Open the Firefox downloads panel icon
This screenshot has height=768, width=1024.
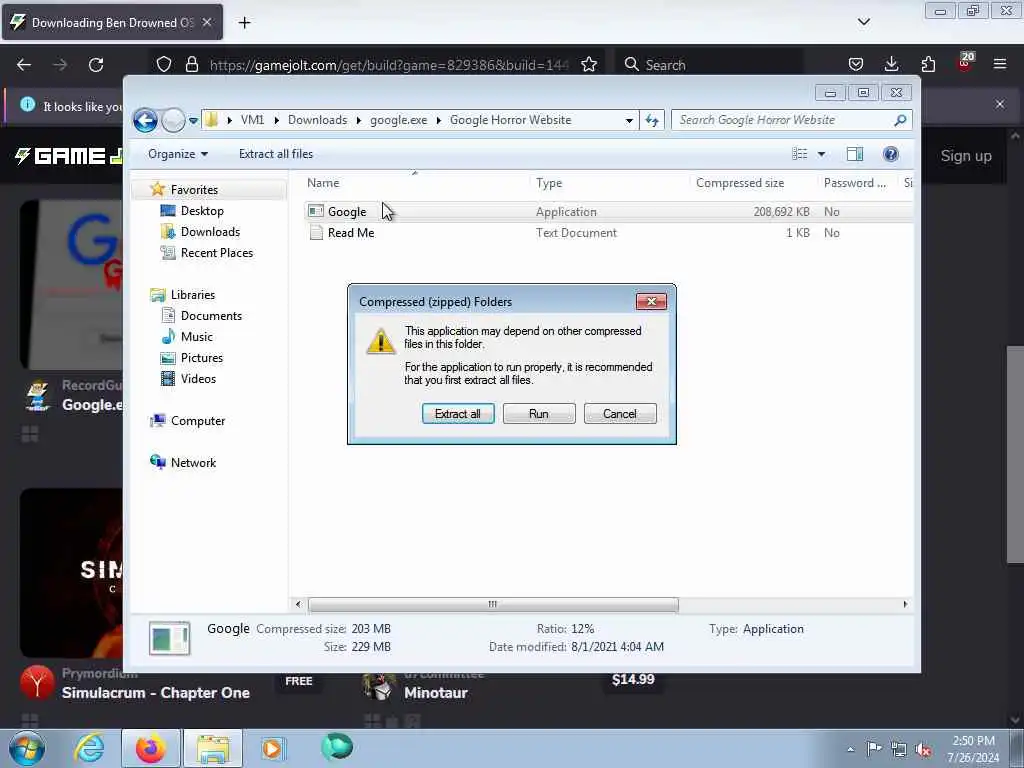(891, 65)
